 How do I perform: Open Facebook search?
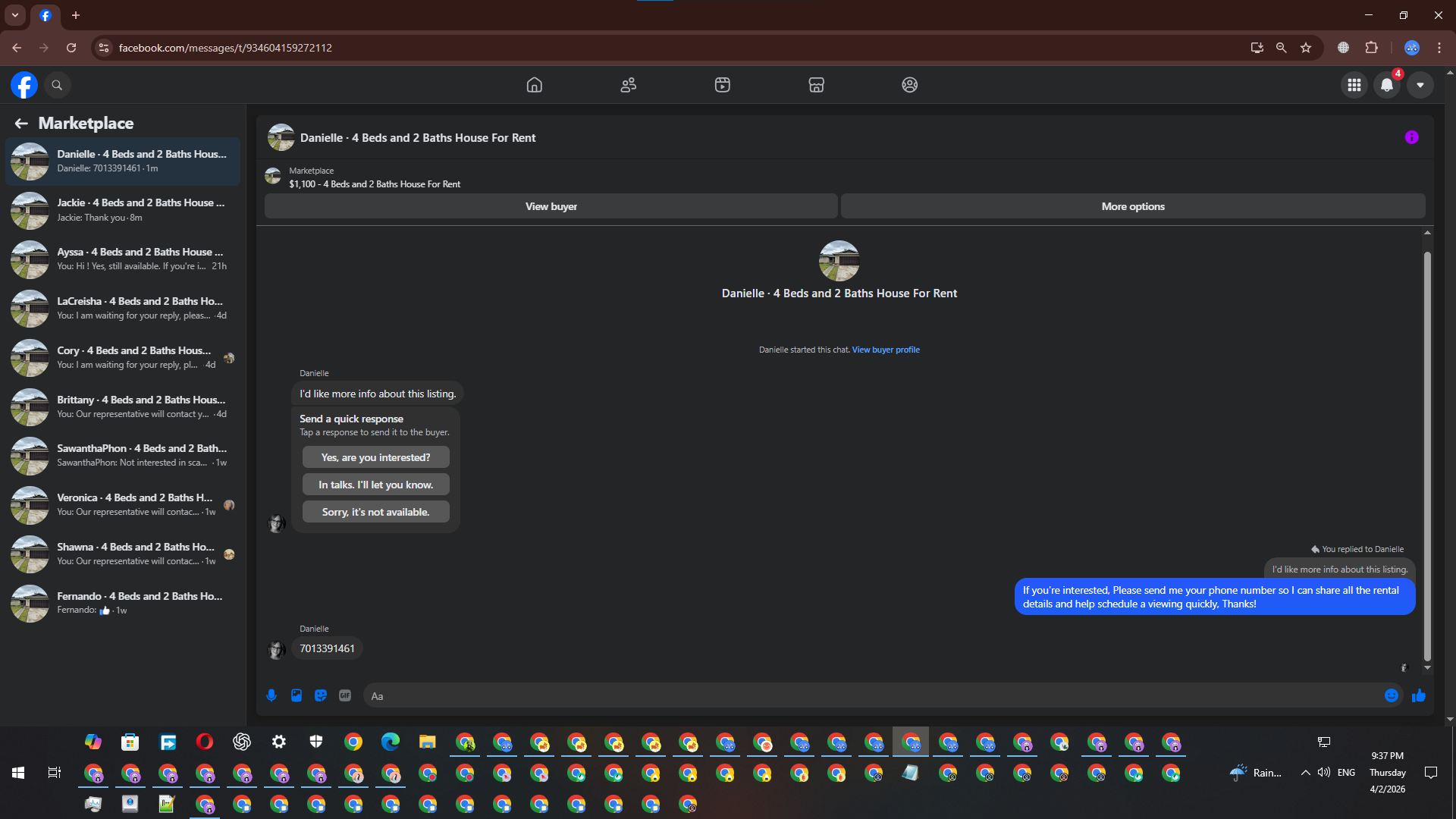[x=57, y=85]
